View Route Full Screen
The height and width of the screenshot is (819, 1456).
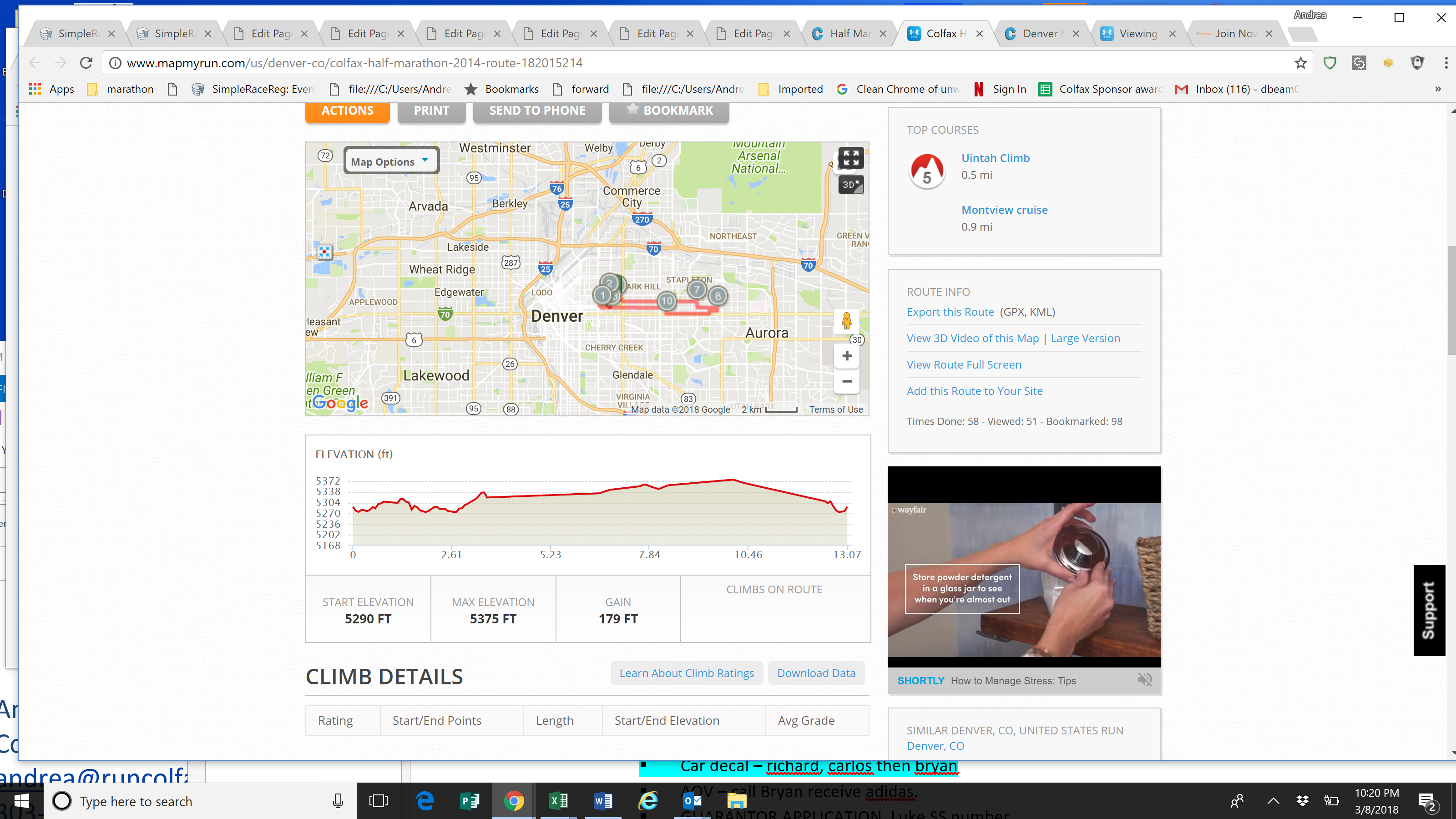point(964,365)
